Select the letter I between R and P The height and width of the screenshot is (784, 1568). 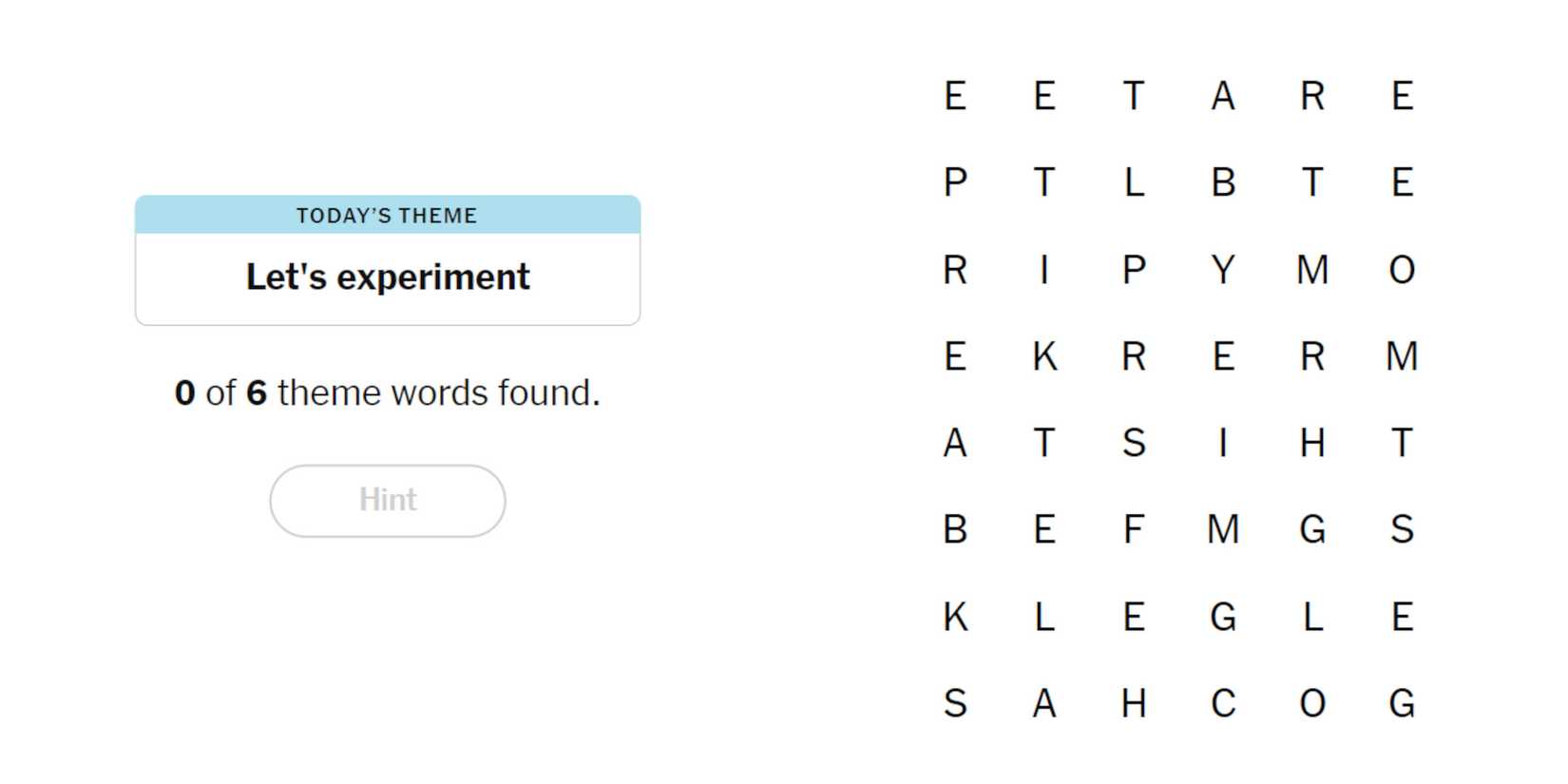(1043, 270)
